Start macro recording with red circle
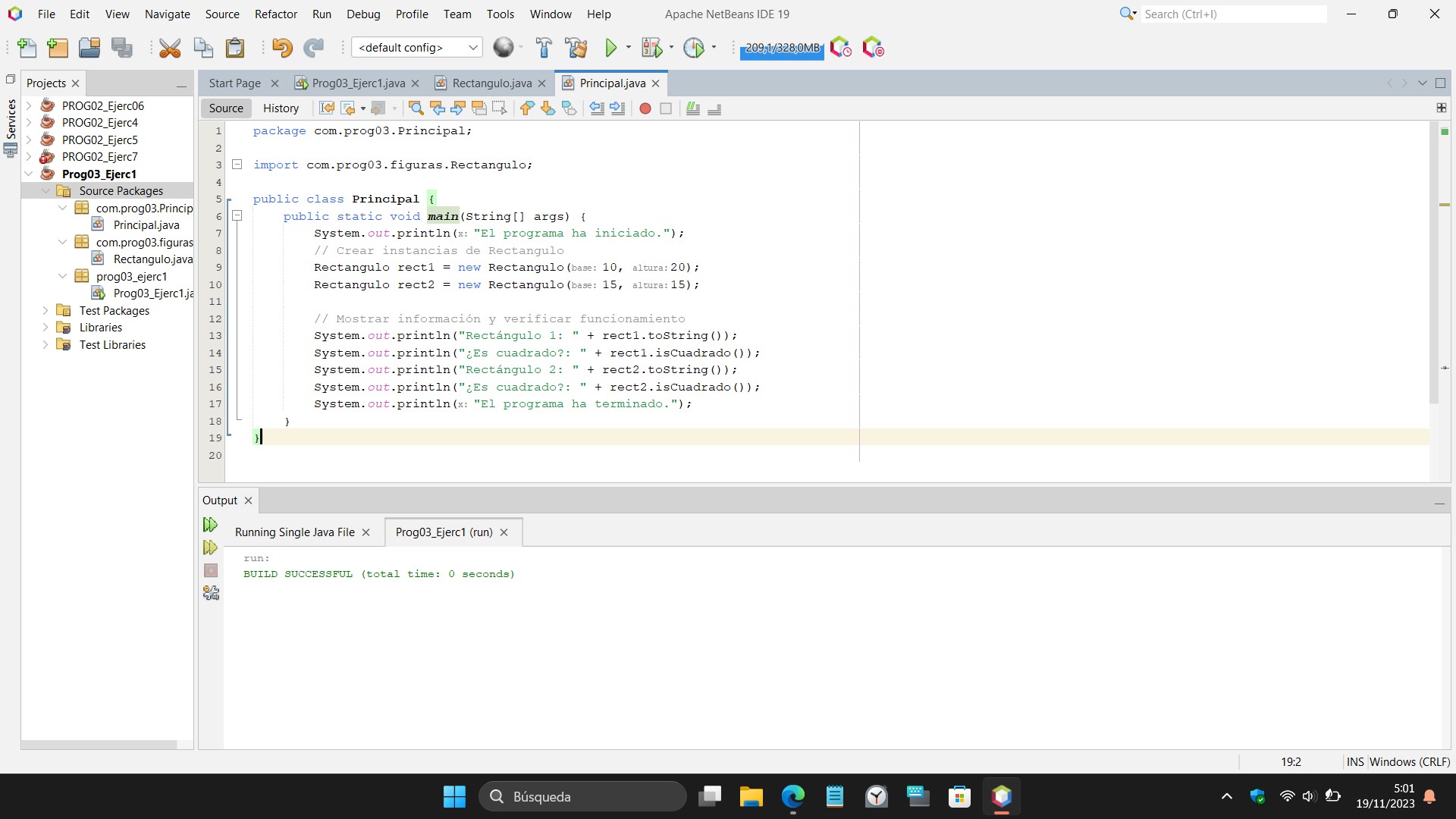The image size is (1456, 819). (645, 108)
